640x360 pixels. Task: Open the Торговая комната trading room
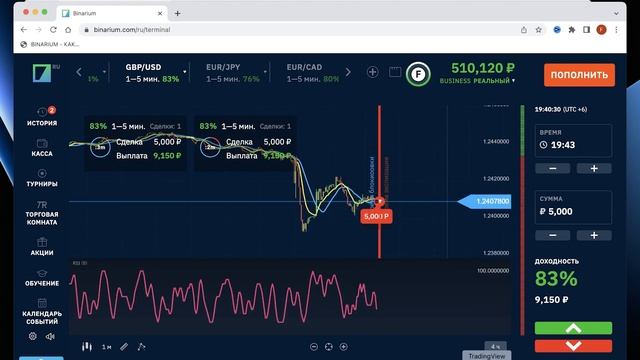coord(42,213)
